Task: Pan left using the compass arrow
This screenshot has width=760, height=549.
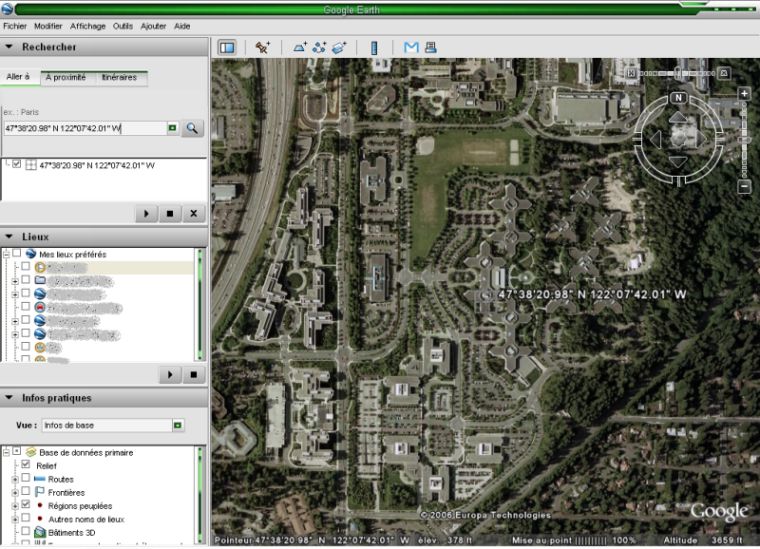Action: click(x=656, y=139)
